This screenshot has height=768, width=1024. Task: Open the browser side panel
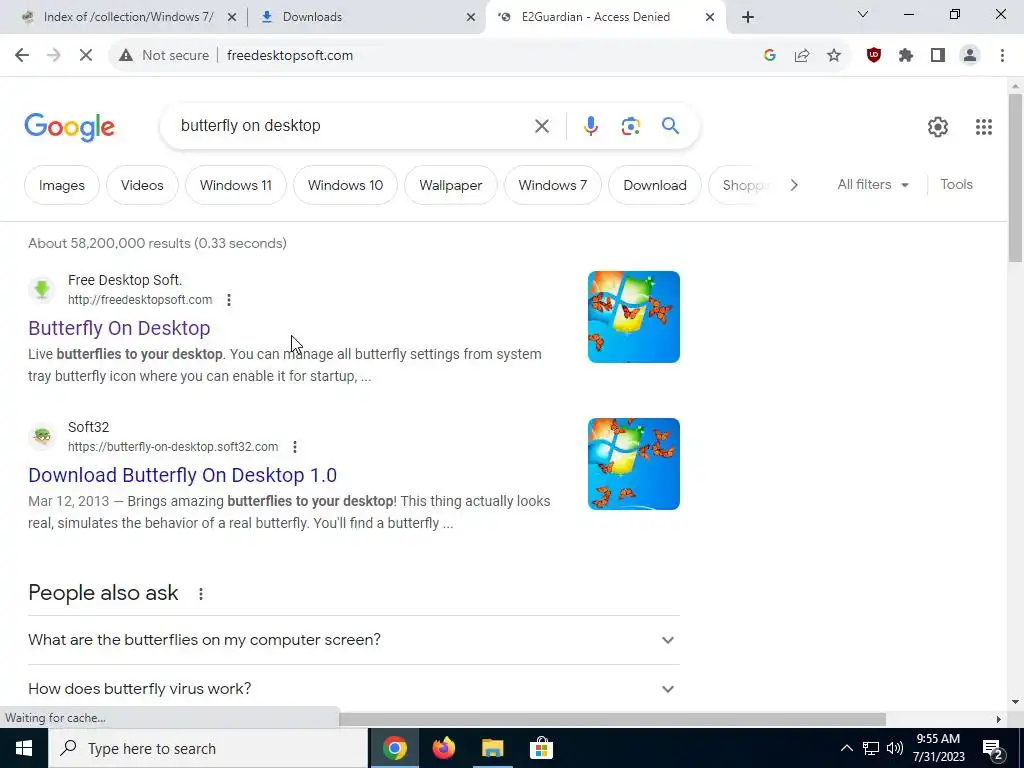pyautogui.click(x=938, y=56)
